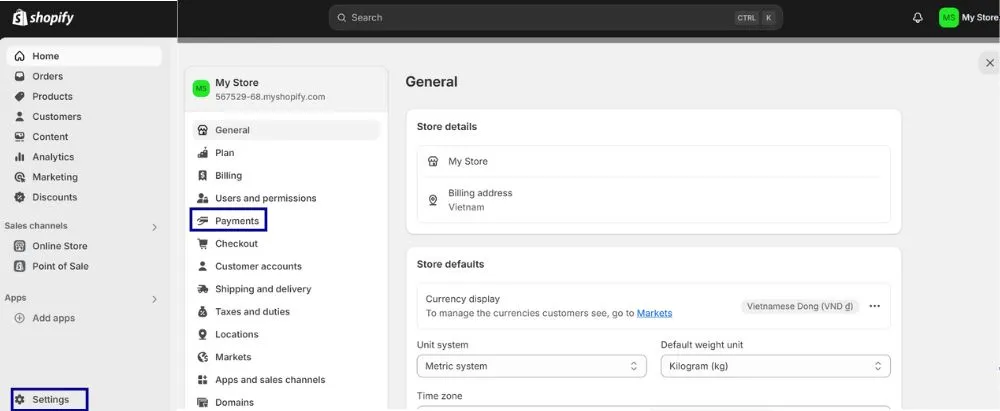Click the Discounts badge icon
The image size is (1000, 411).
20,197
